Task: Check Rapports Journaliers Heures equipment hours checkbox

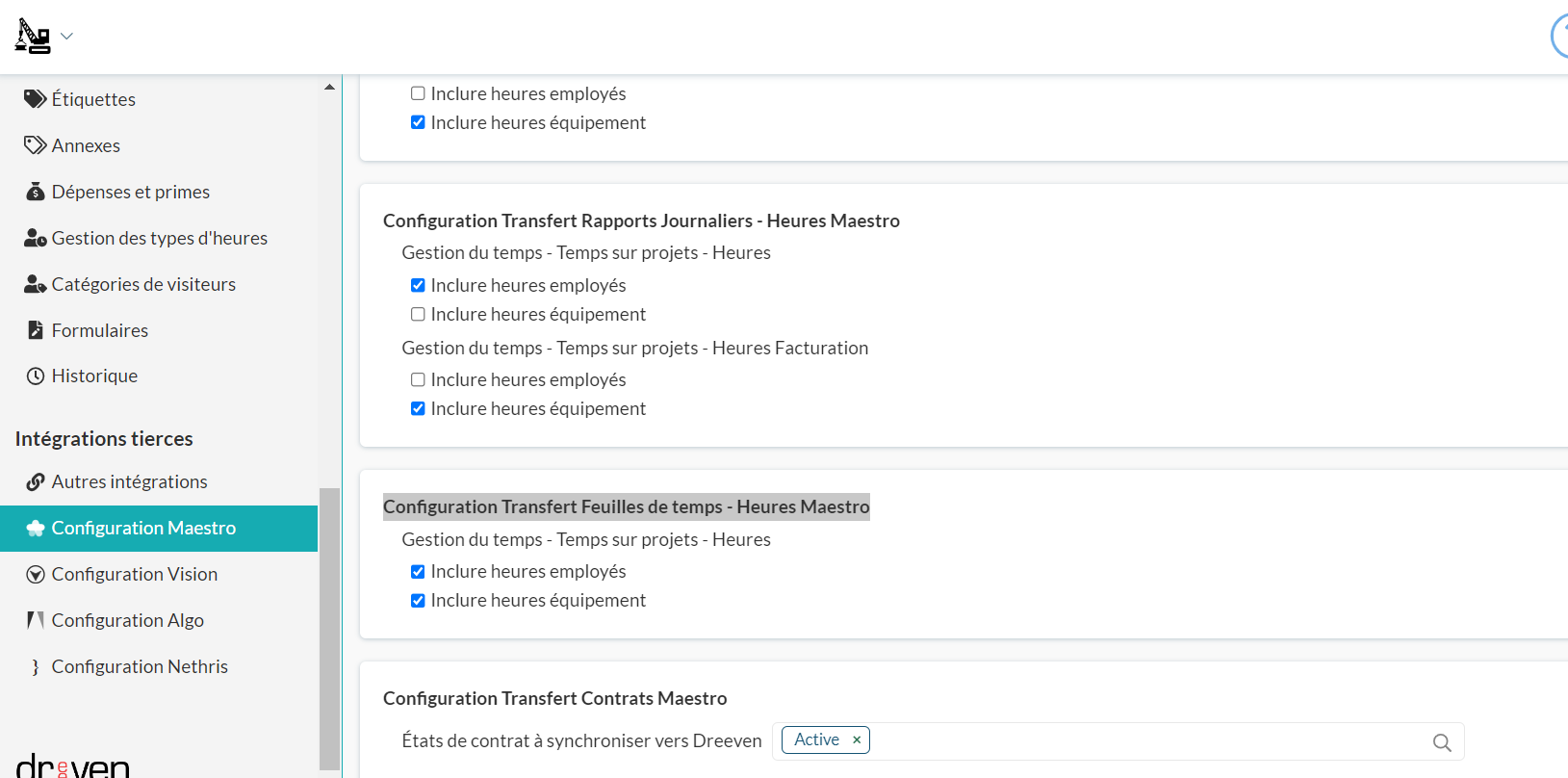Action: coord(418,314)
